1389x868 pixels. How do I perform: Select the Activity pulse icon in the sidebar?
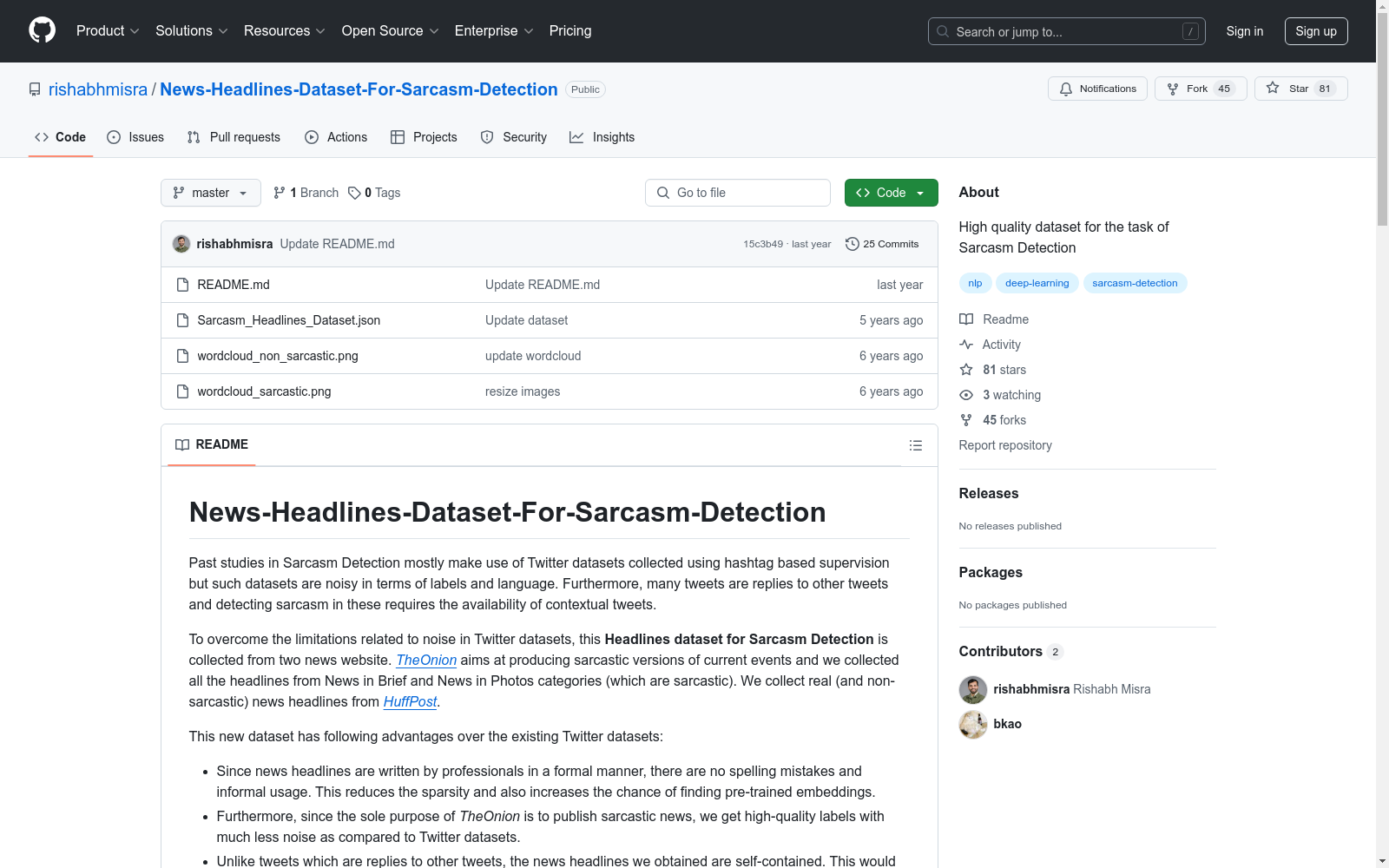[965, 345]
